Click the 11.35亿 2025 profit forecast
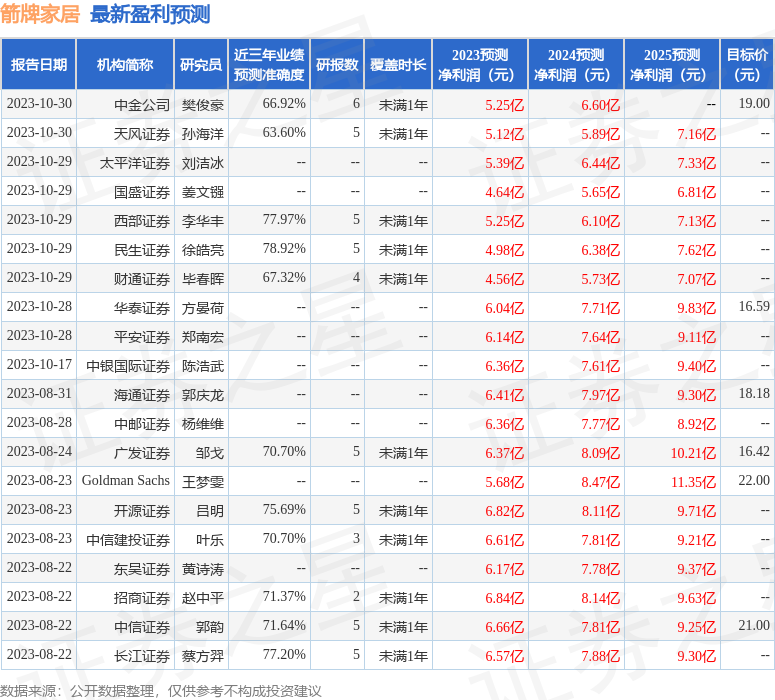Screen dimensions: 775x700 693,482
